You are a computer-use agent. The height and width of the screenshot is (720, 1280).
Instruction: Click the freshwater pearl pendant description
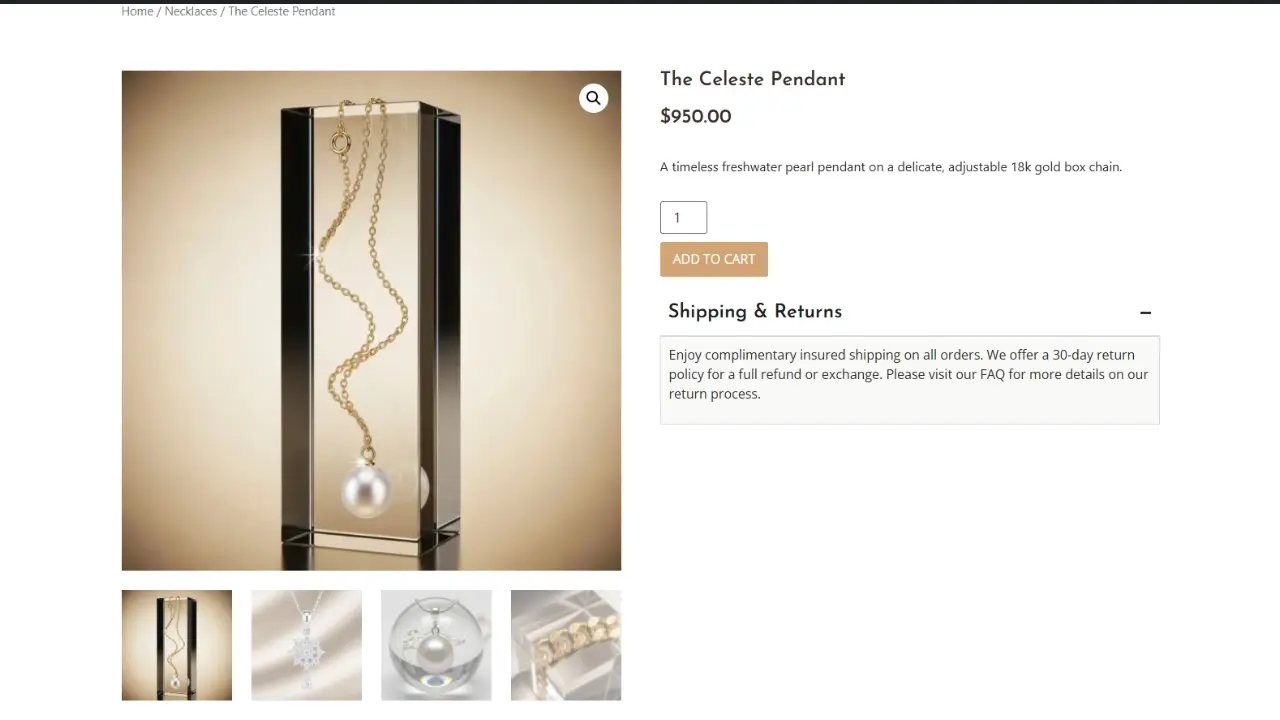[891, 167]
